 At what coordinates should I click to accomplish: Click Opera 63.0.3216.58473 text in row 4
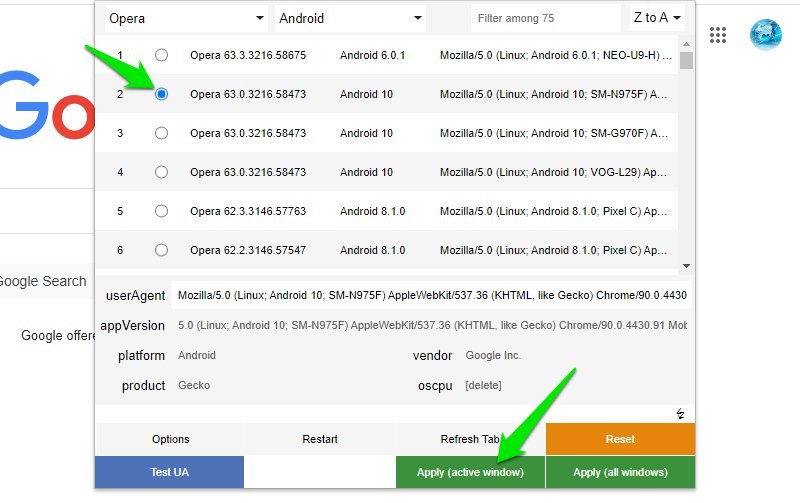248,172
